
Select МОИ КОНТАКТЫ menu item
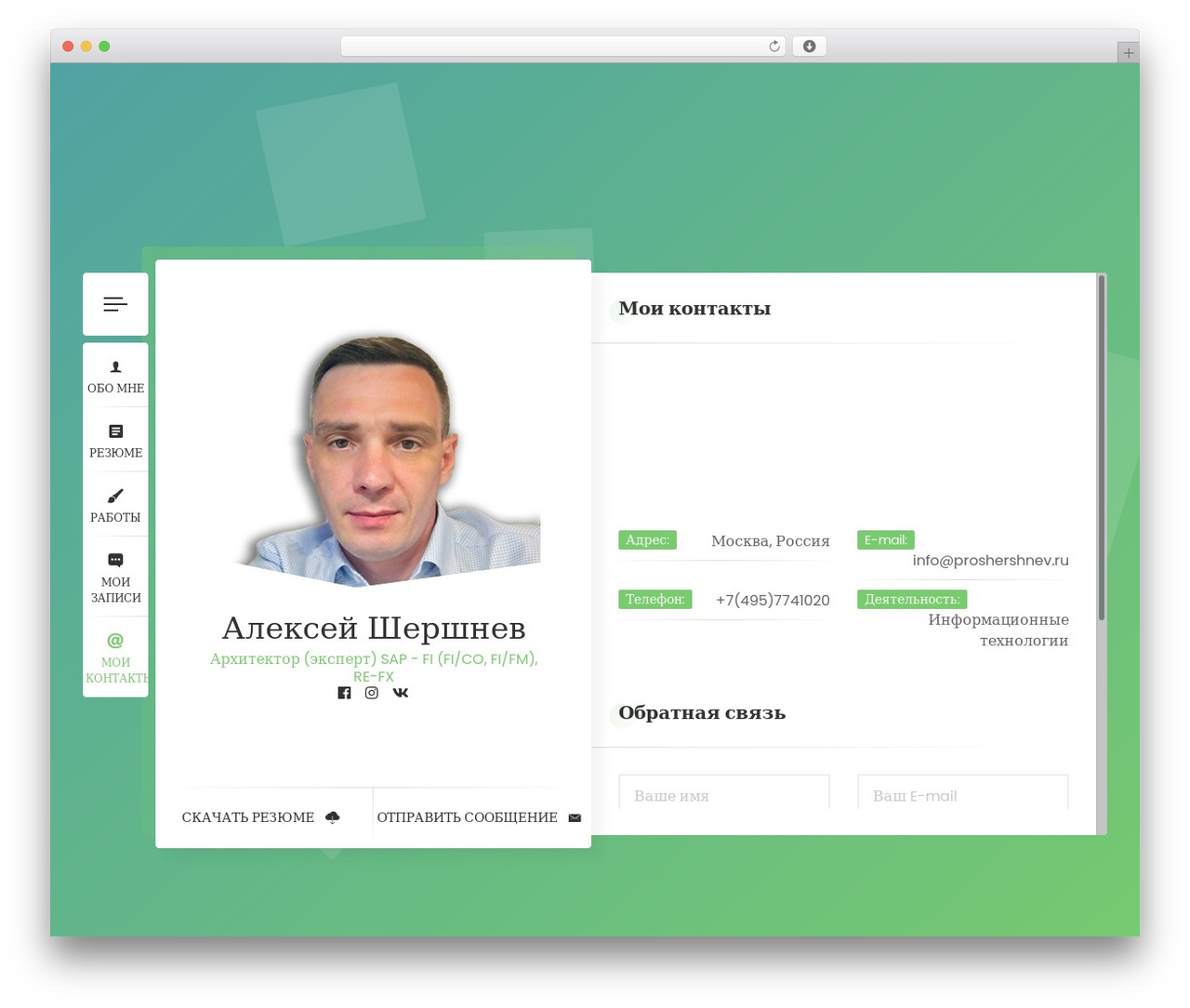pyautogui.click(x=115, y=657)
